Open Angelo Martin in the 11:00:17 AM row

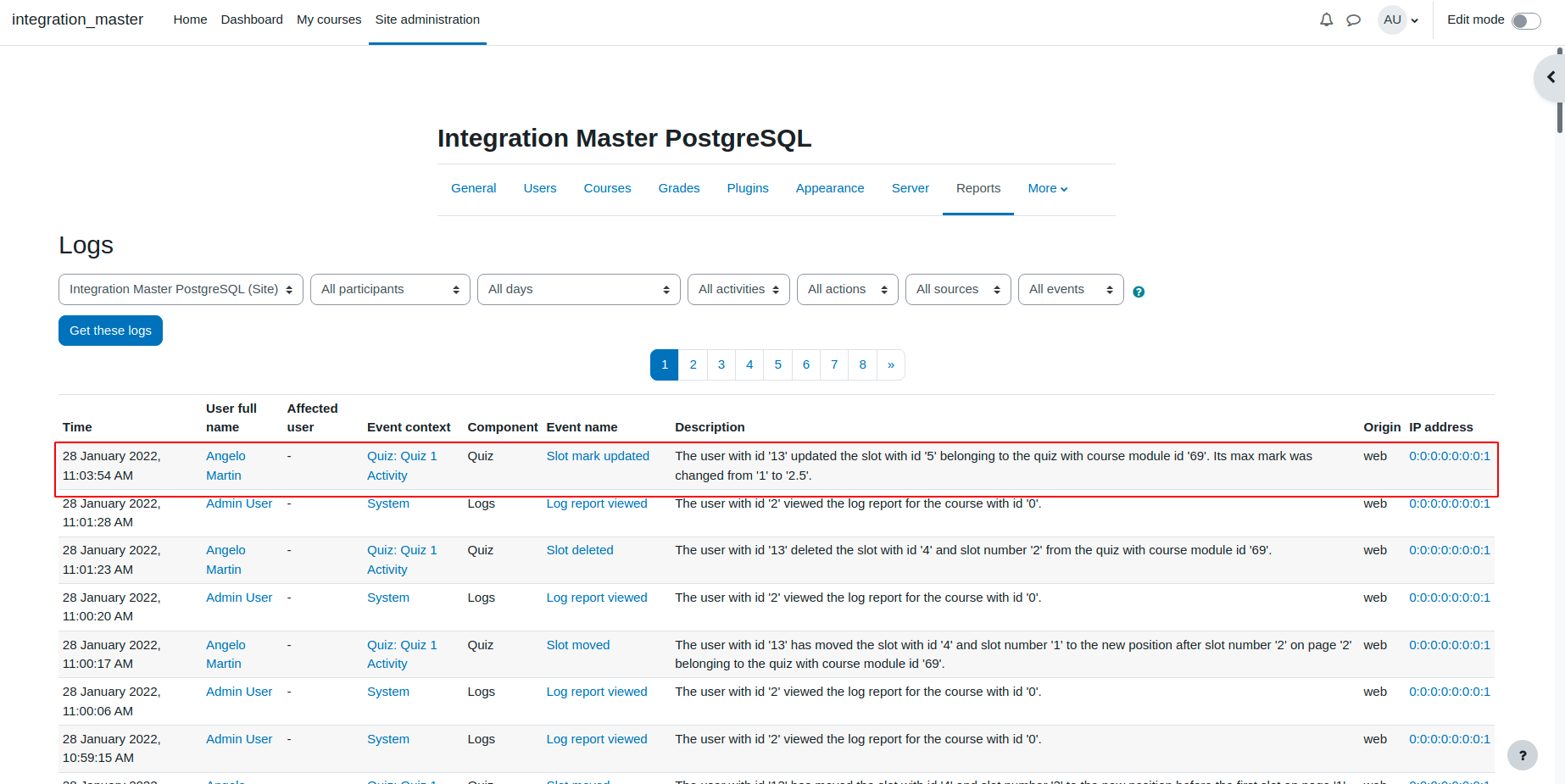[x=226, y=654]
